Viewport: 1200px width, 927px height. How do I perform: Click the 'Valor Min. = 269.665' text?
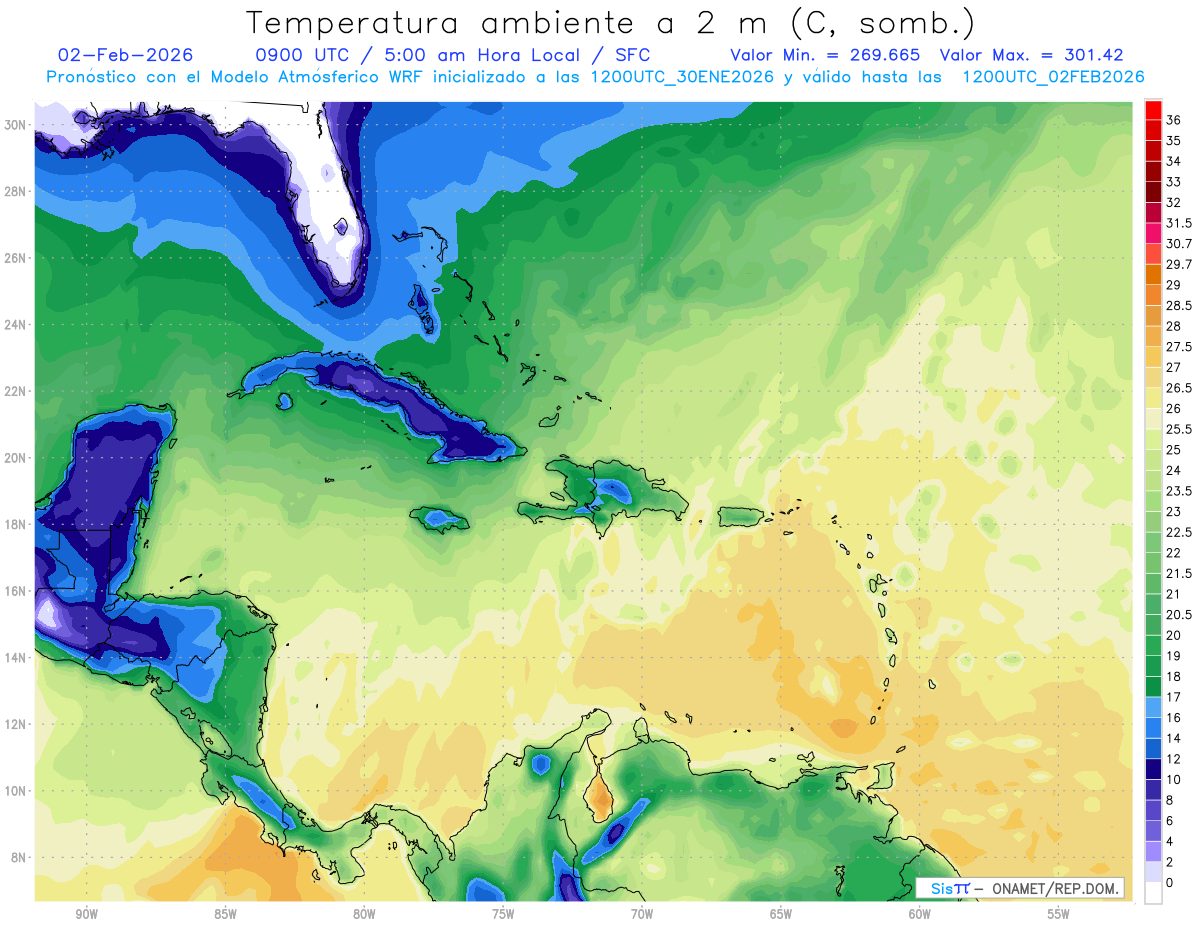pyautogui.click(x=826, y=55)
